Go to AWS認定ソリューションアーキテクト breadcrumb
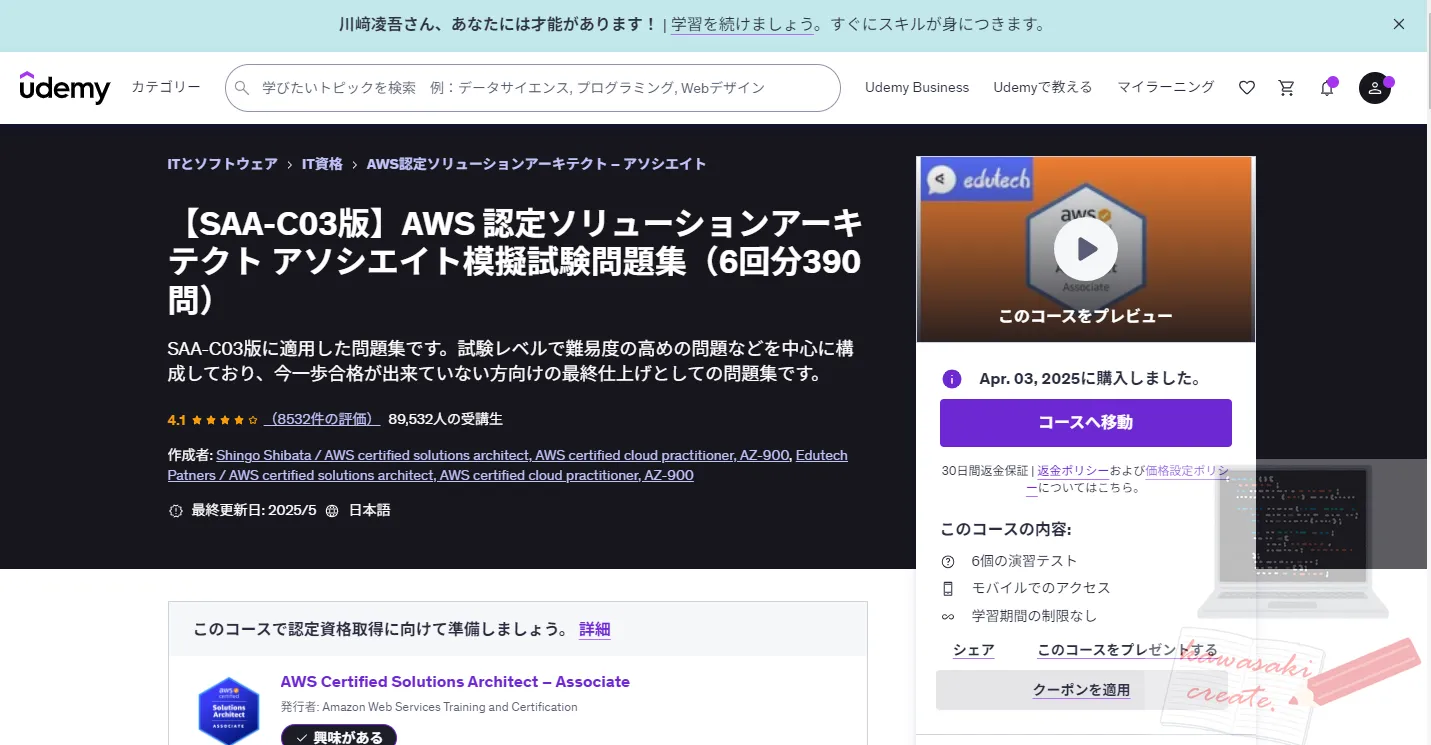 [x=537, y=164]
